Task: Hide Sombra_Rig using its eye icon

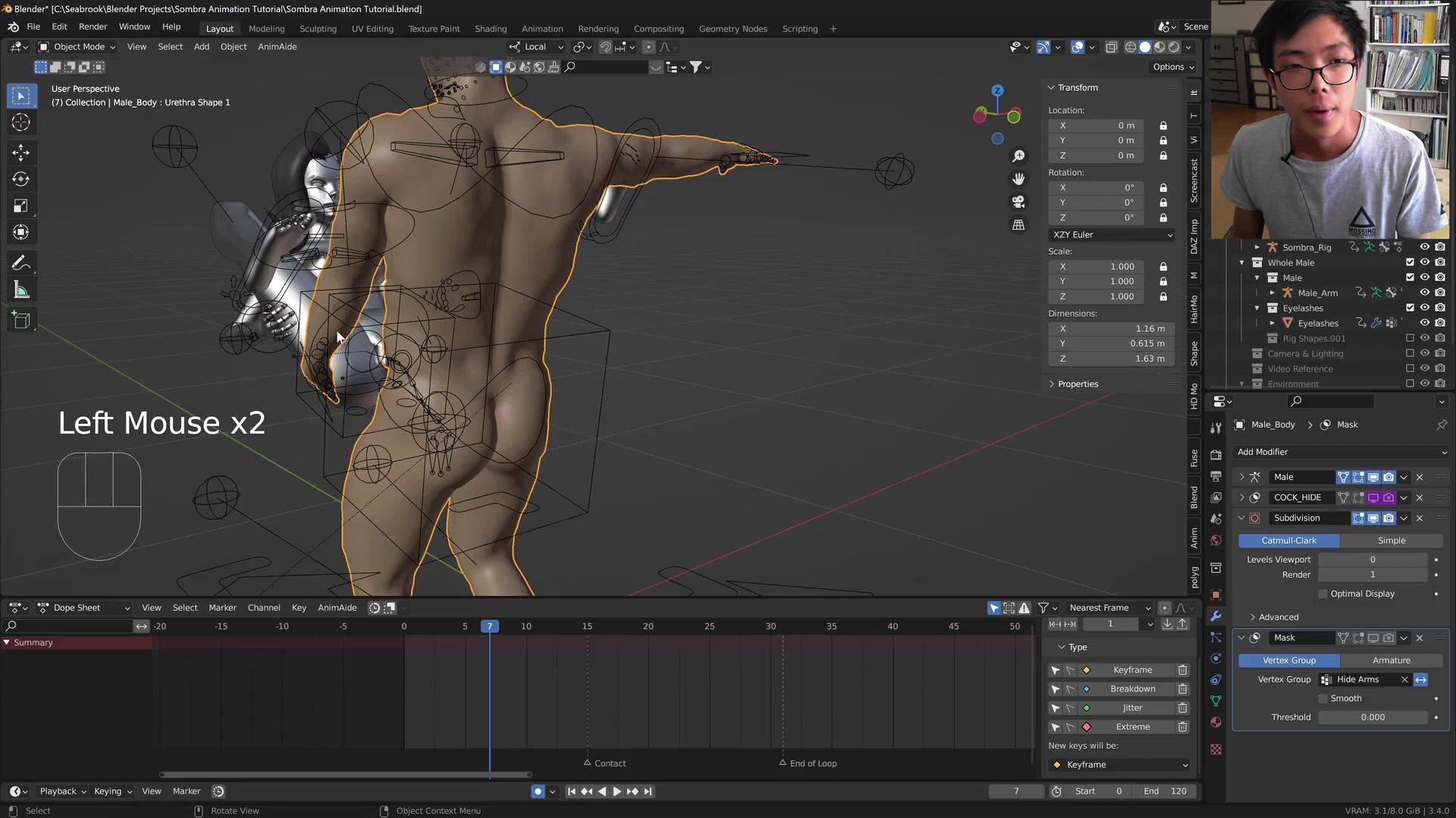Action: [1424, 247]
